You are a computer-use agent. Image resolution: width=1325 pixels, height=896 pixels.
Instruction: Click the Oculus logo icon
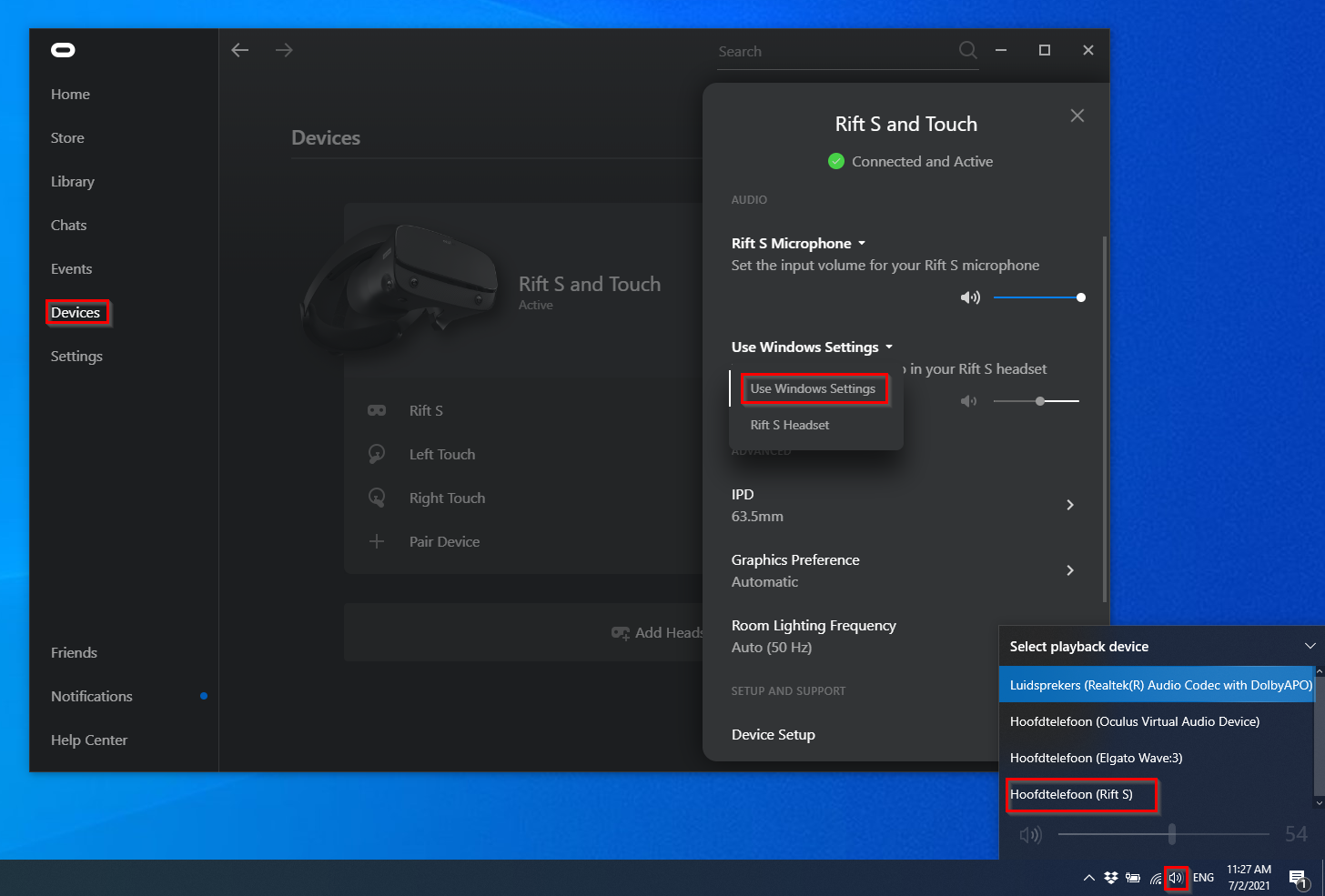tap(63, 50)
